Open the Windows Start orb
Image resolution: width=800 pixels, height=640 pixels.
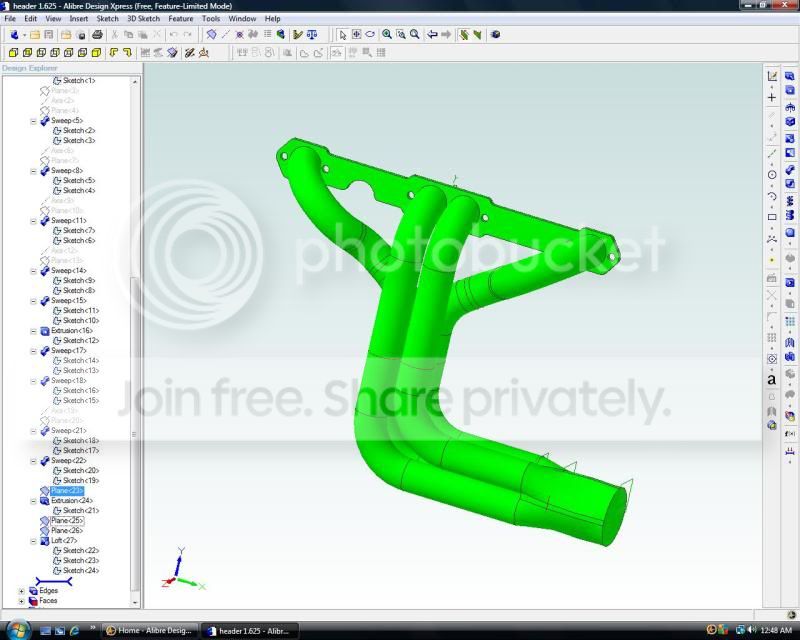pyautogui.click(x=17, y=629)
